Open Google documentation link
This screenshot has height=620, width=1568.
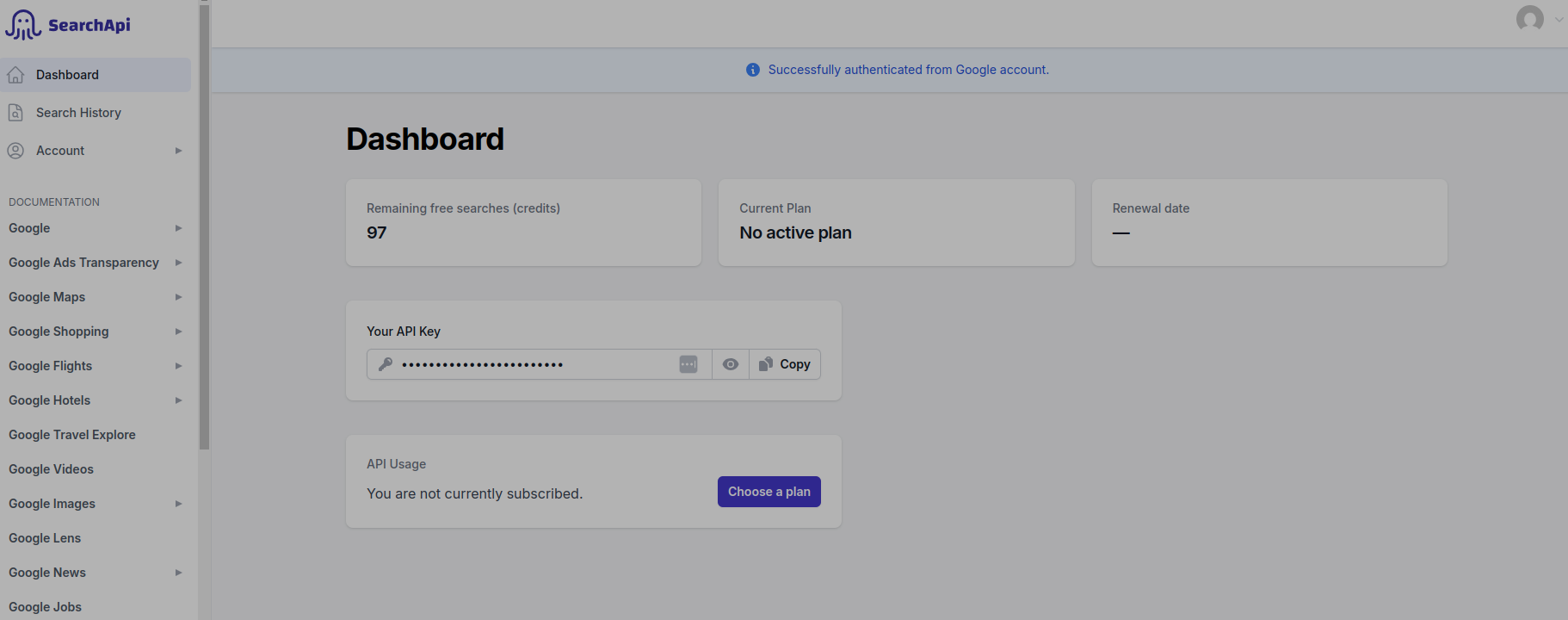[29, 228]
